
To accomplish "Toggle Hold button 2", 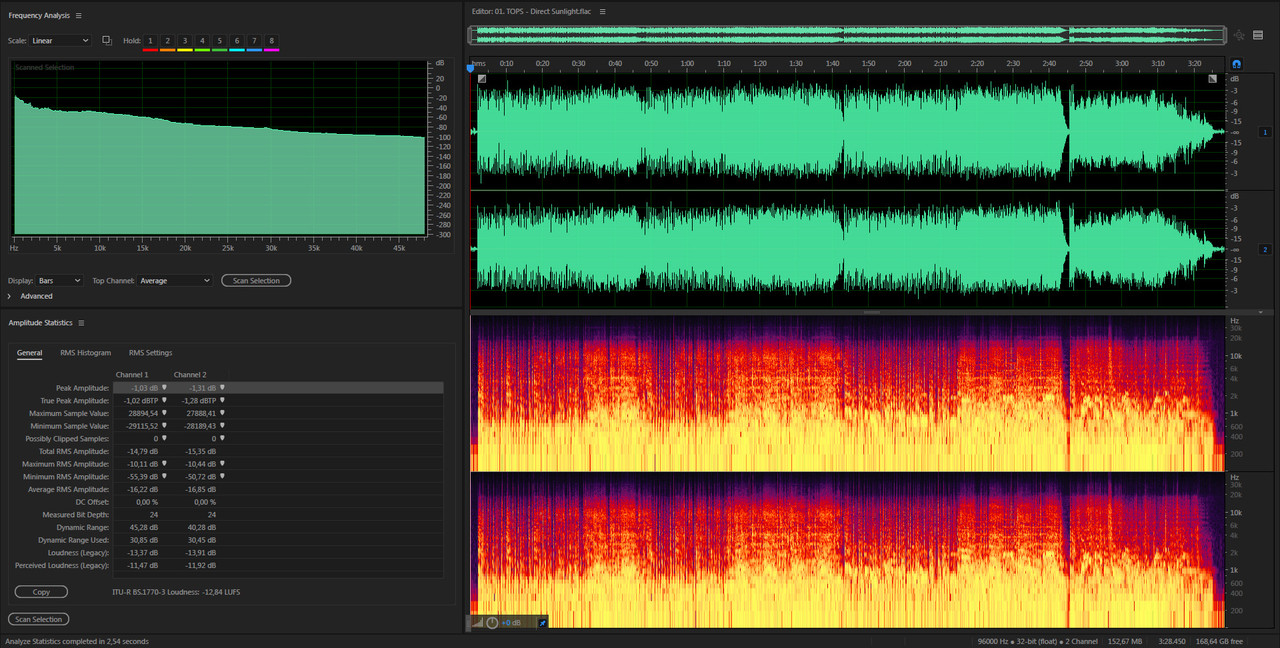I will coord(167,40).
